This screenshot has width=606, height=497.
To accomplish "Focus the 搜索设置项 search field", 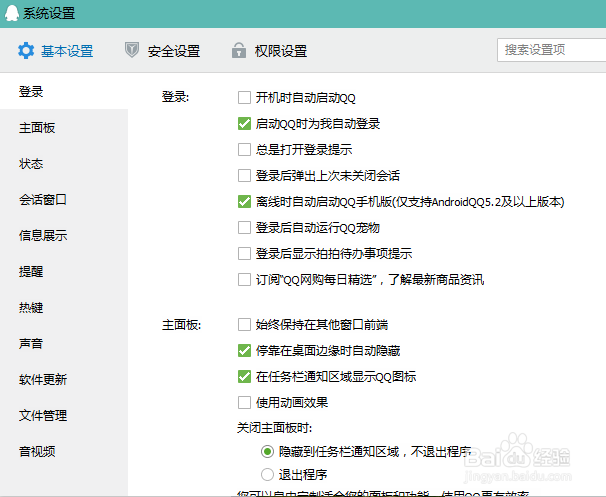I will click(552, 50).
